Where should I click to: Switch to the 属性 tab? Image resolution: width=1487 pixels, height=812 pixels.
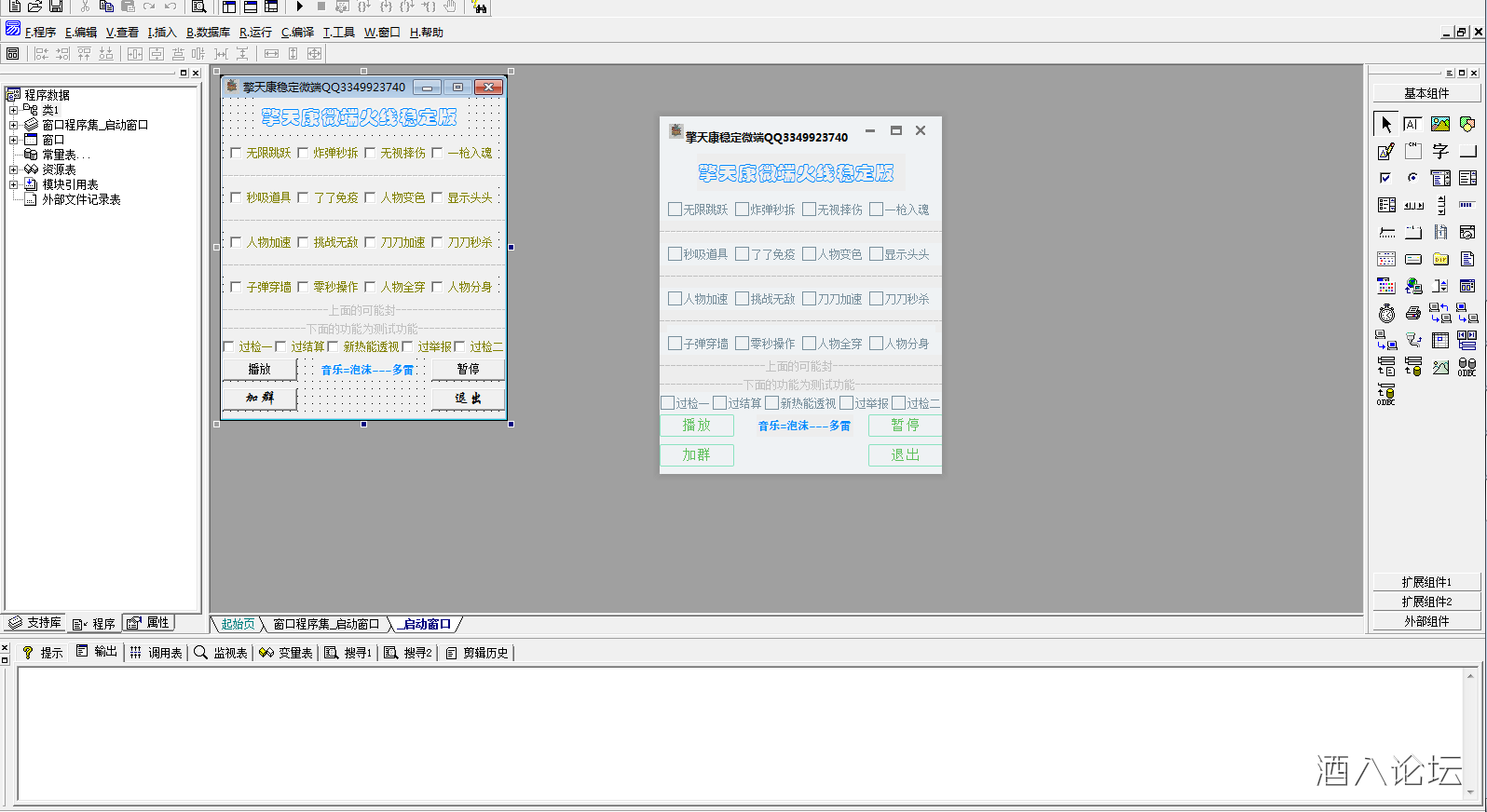(x=149, y=623)
